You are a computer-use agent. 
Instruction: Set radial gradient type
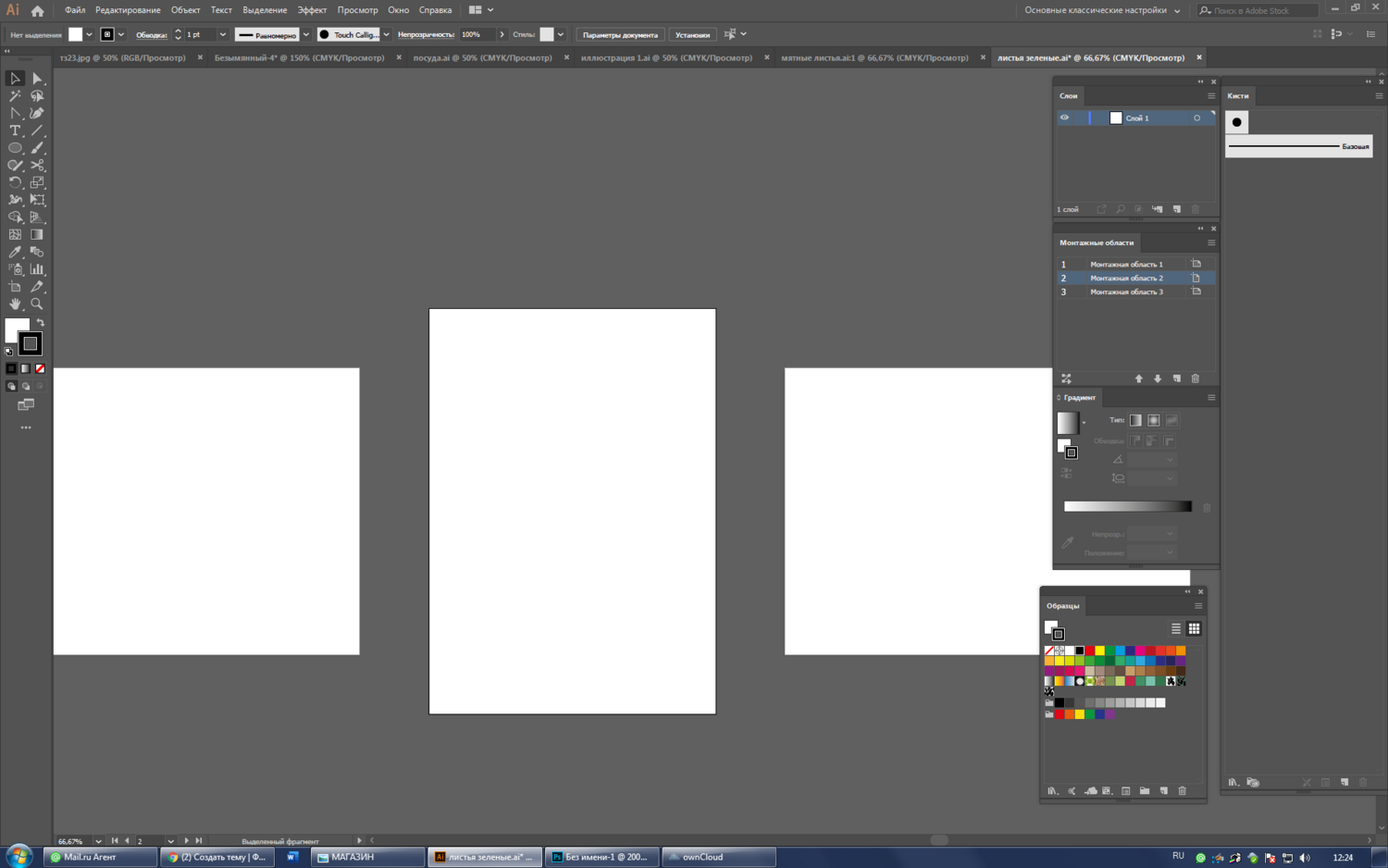(x=1153, y=420)
